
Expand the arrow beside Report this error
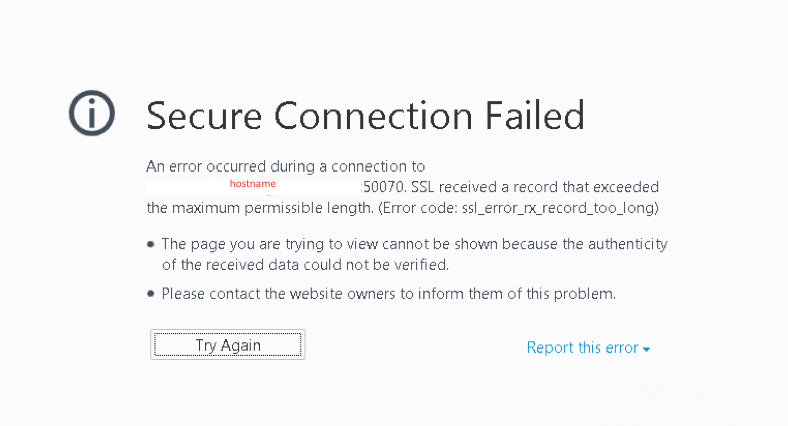coord(646,349)
